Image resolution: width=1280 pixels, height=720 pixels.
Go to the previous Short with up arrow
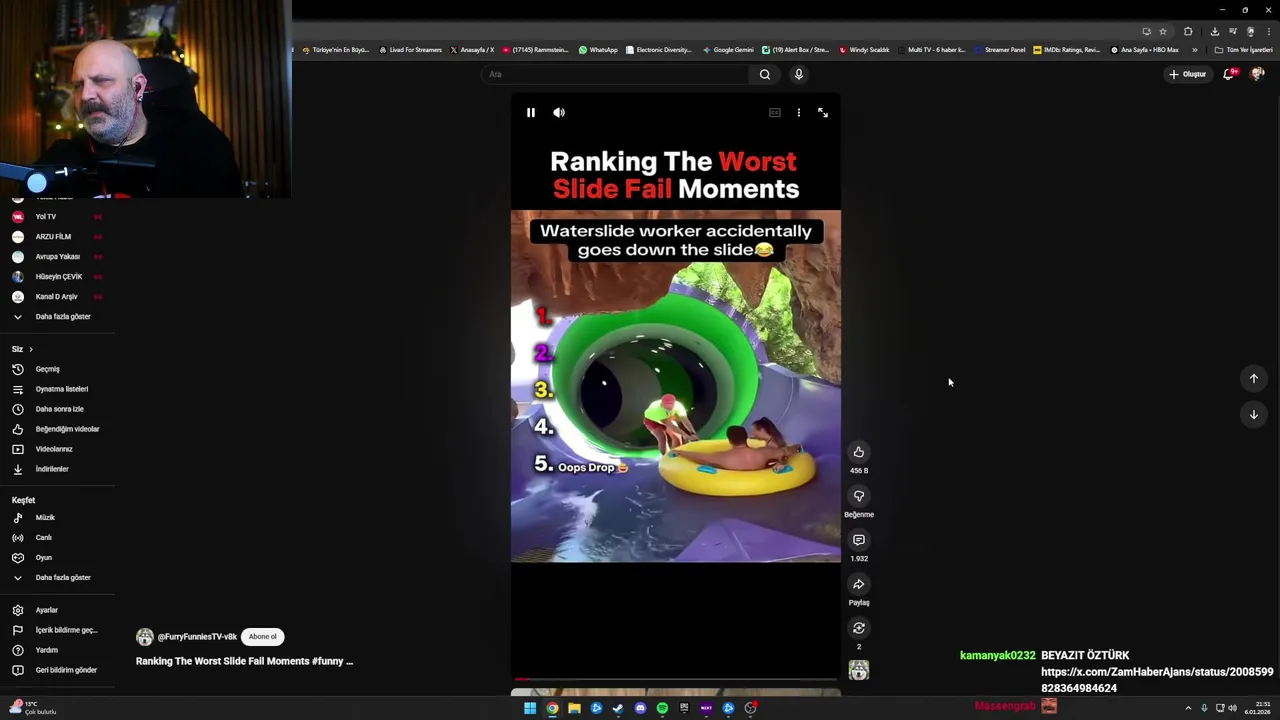[1254, 378]
